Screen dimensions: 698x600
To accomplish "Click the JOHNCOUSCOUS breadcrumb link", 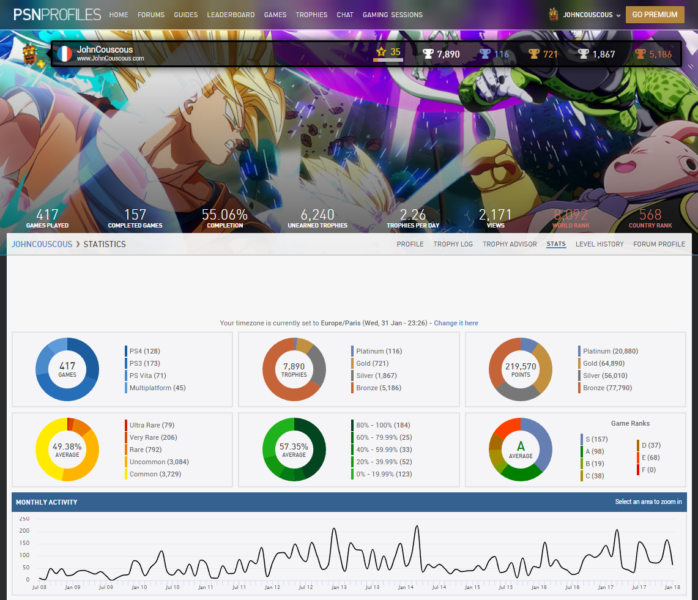I will [42, 244].
